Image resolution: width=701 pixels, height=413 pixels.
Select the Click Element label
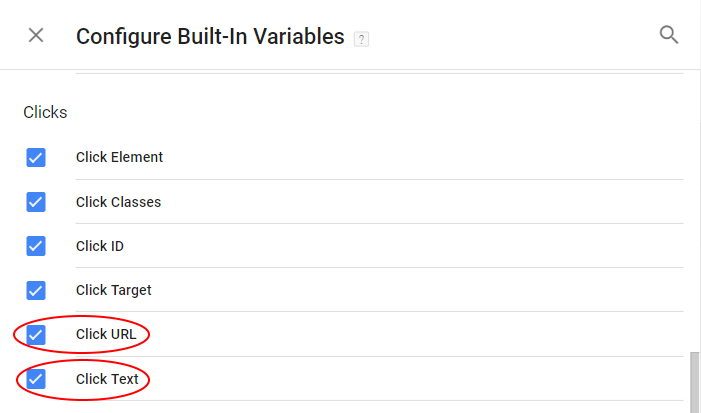pyautogui.click(x=119, y=157)
